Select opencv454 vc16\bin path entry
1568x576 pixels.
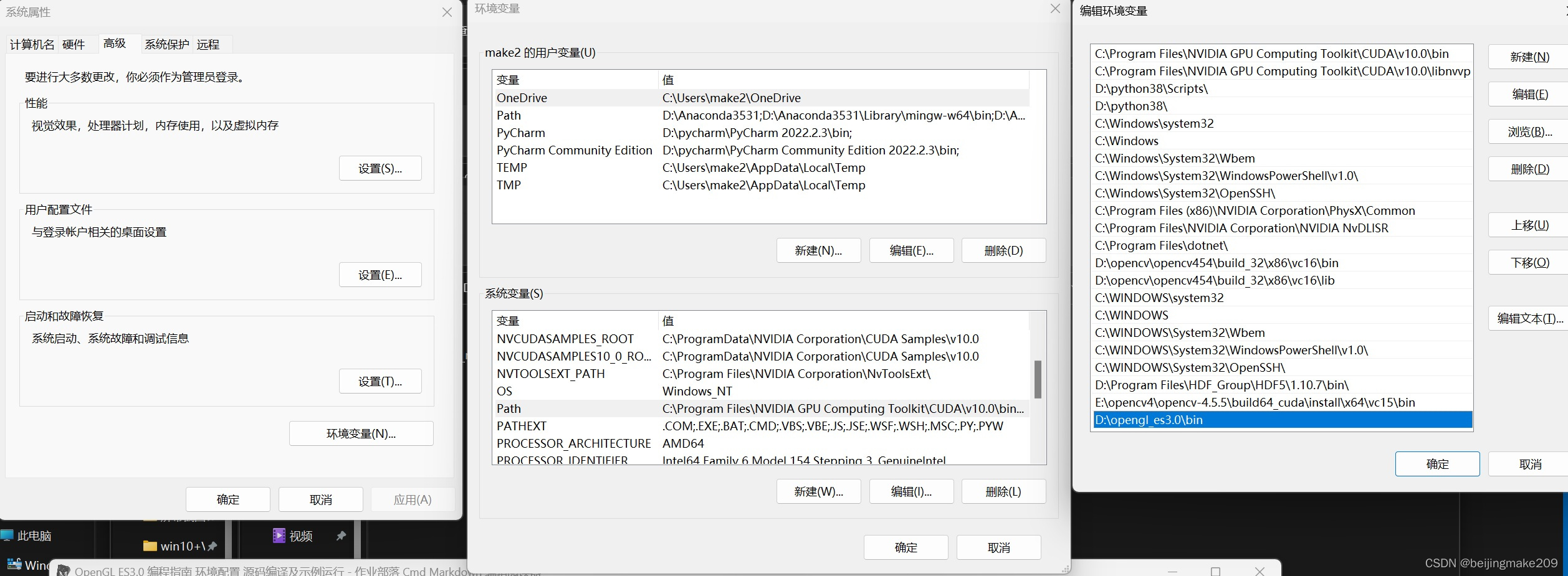(x=1283, y=263)
